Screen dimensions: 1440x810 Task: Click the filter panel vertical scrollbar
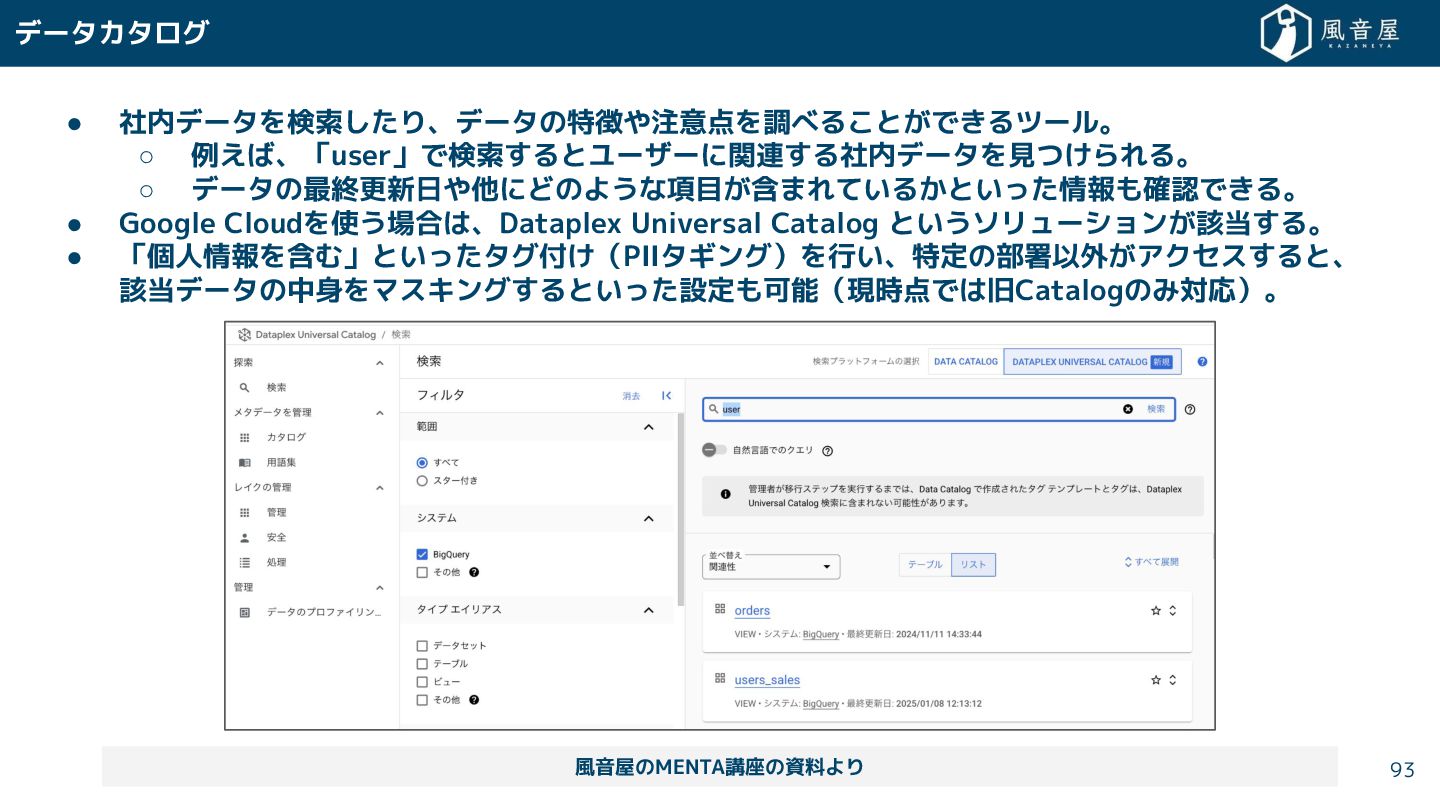[x=681, y=508]
